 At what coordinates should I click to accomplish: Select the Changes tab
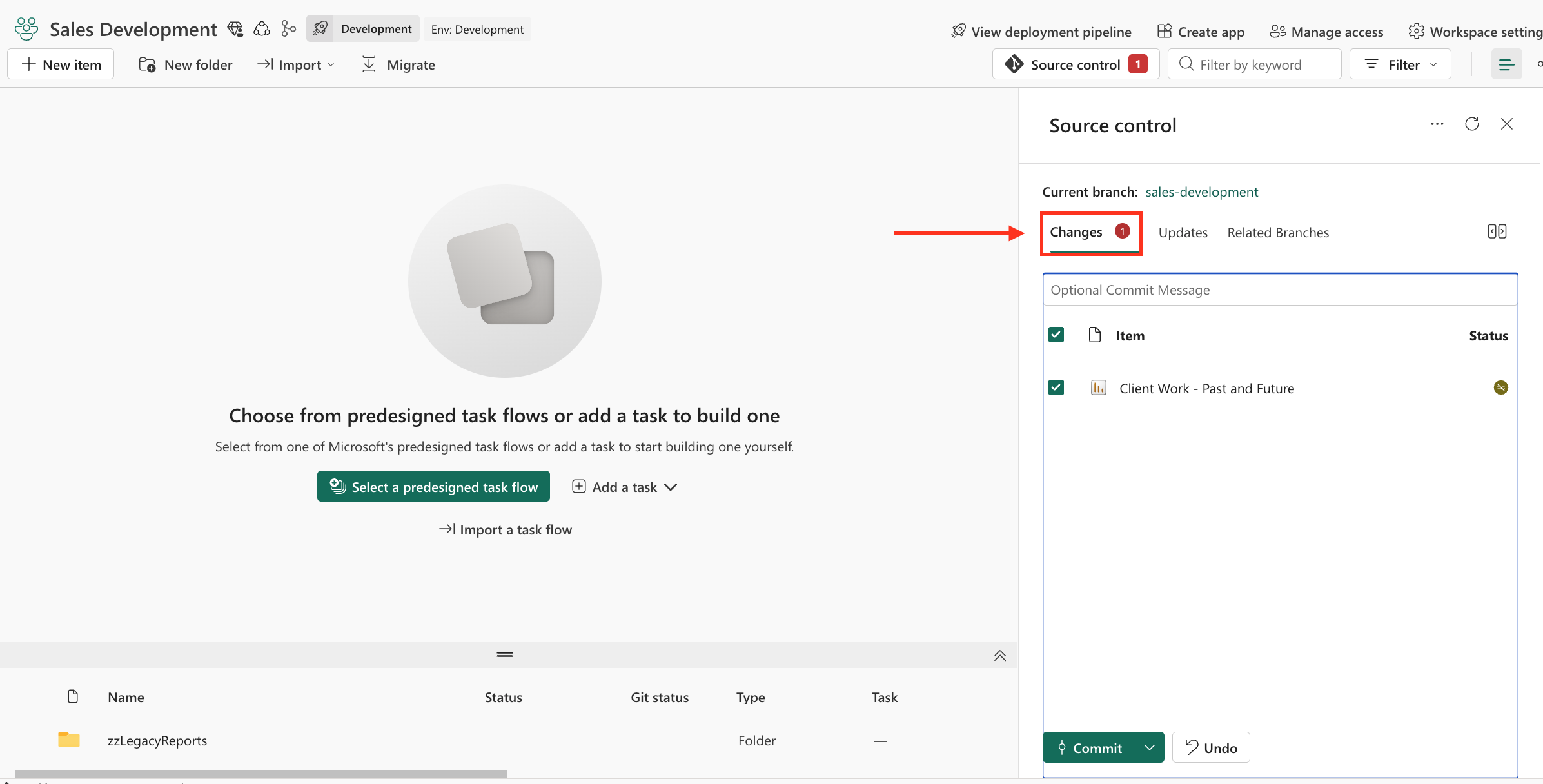pyautogui.click(x=1090, y=232)
